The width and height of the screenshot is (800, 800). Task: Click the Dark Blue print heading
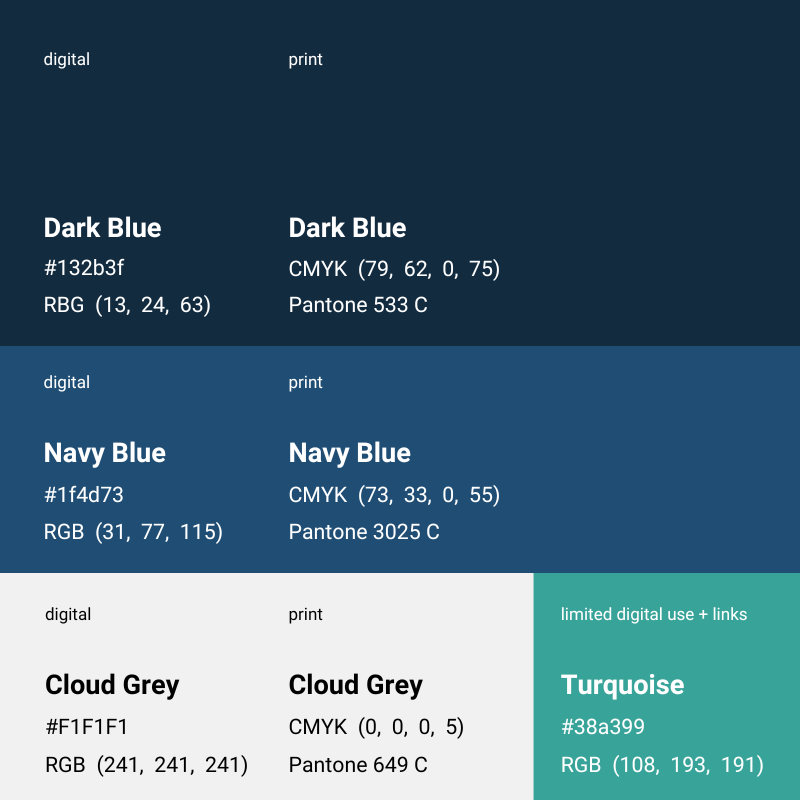347,228
